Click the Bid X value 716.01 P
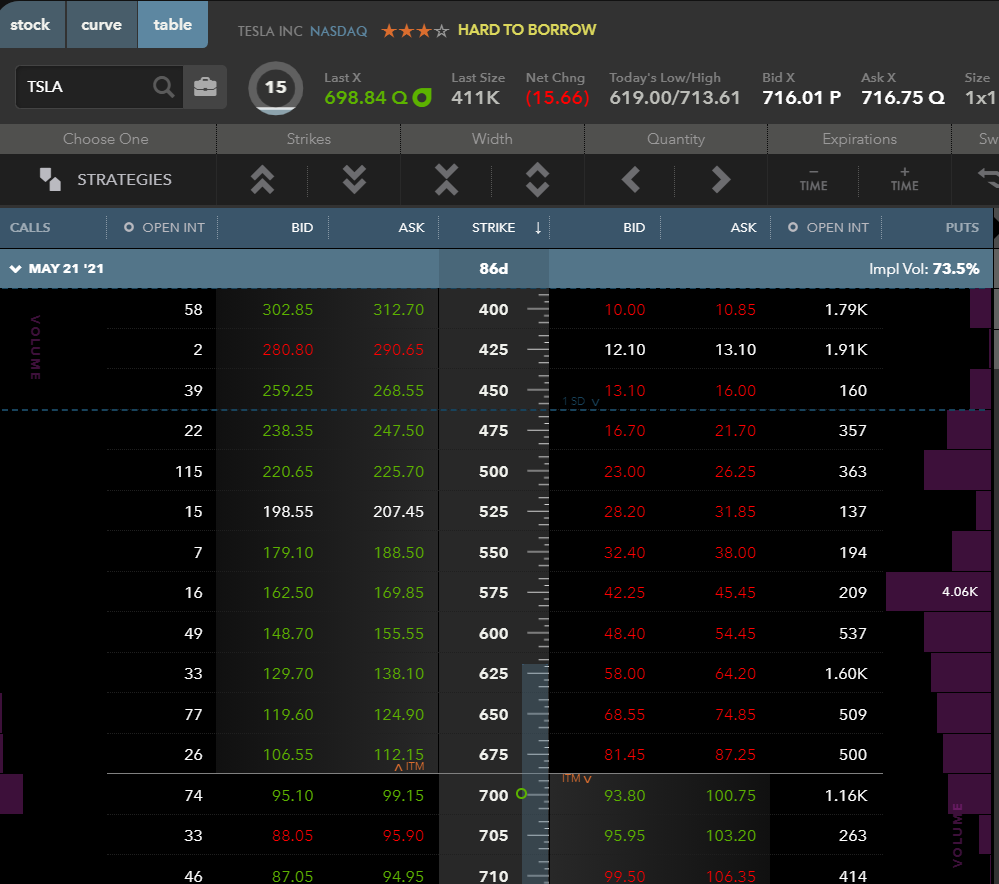Screen dimensions: 999x884 [801, 98]
